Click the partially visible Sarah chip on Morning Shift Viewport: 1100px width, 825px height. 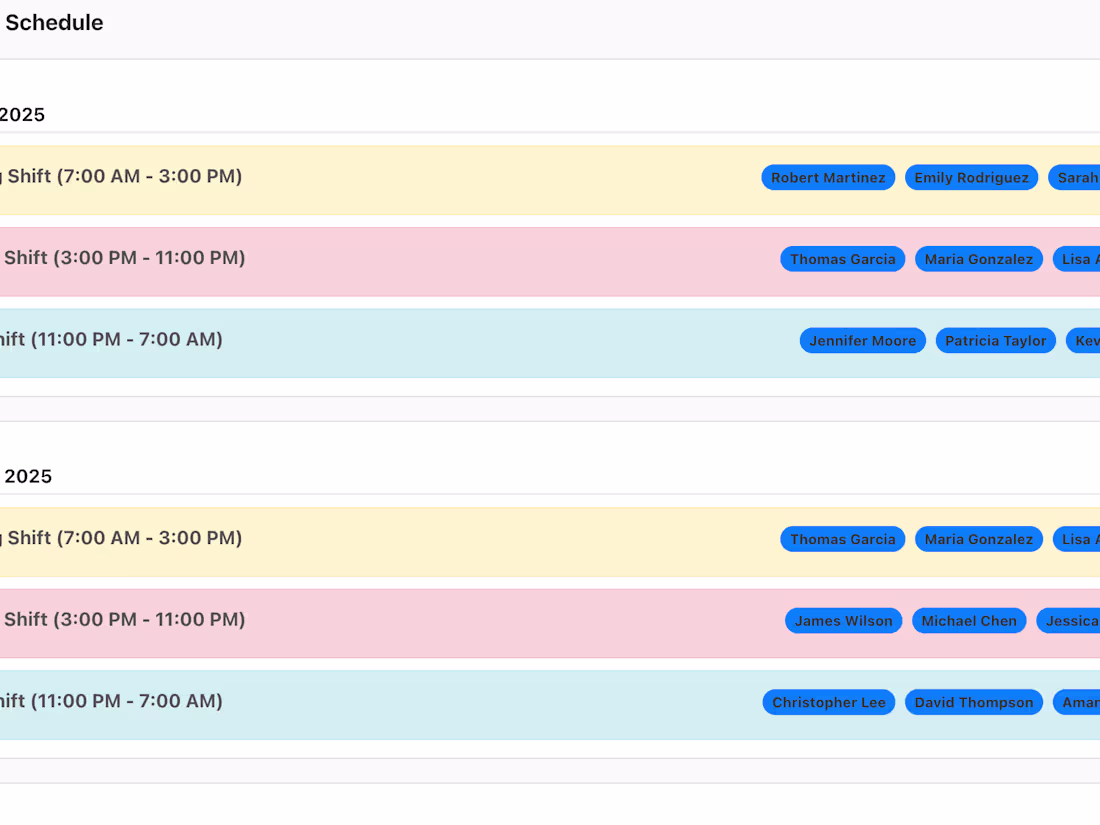(x=1080, y=177)
